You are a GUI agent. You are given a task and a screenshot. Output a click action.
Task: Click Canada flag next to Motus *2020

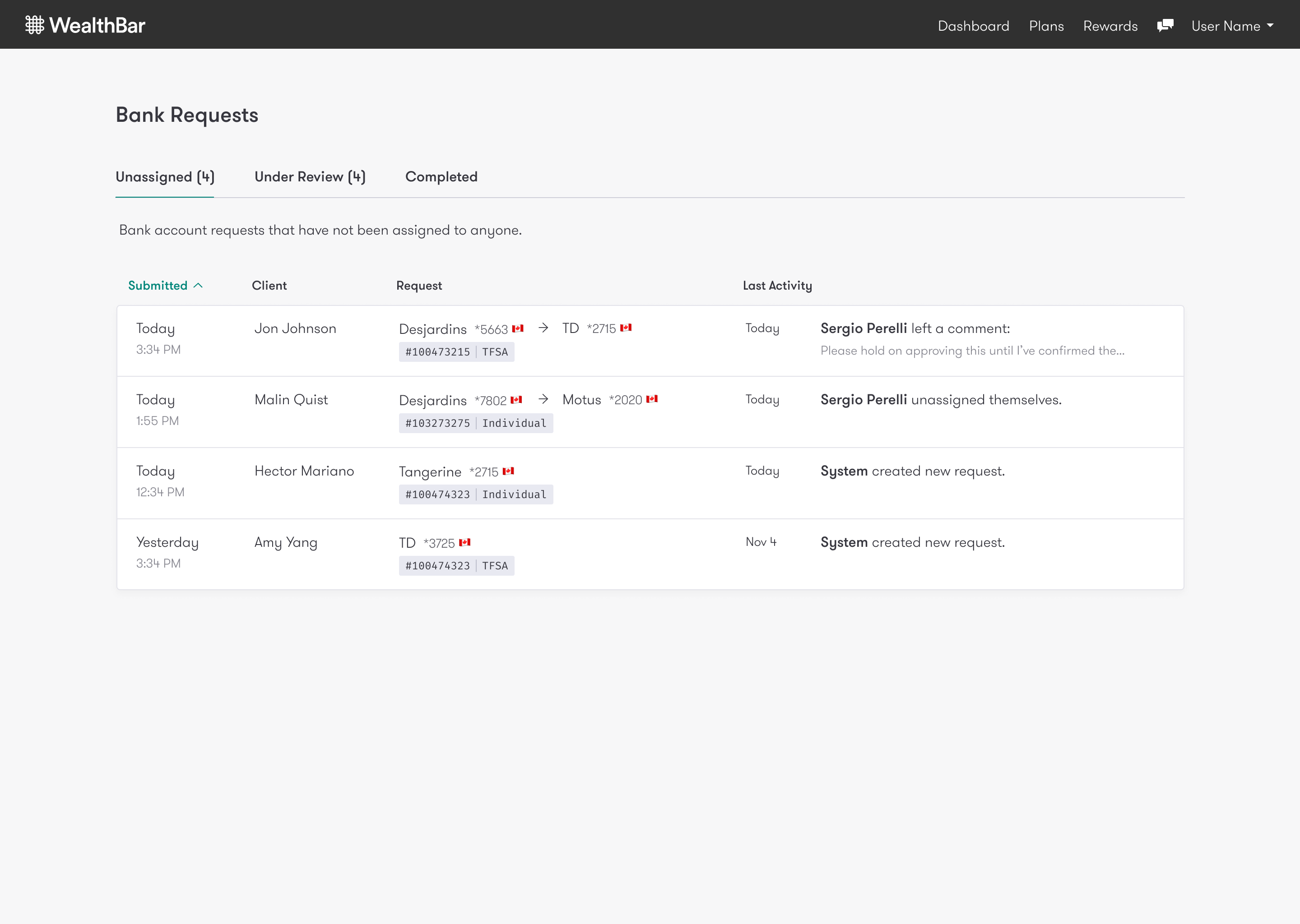pyautogui.click(x=652, y=399)
